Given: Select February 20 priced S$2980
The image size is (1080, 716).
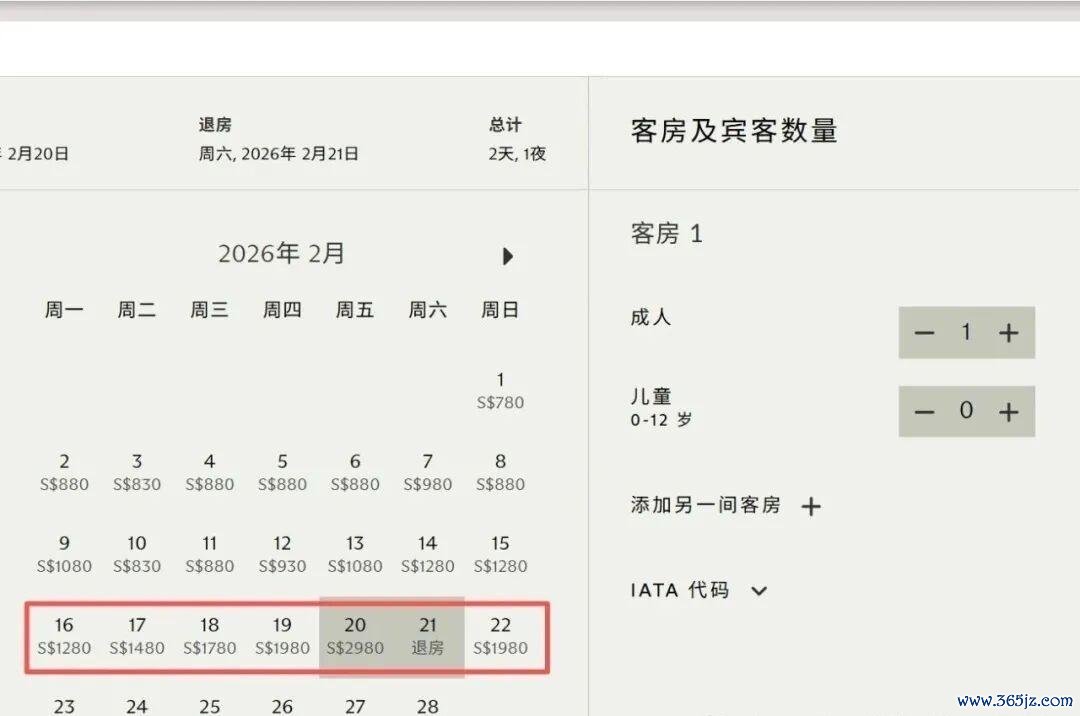Looking at the screenshot, I should (x=355, y=636).
